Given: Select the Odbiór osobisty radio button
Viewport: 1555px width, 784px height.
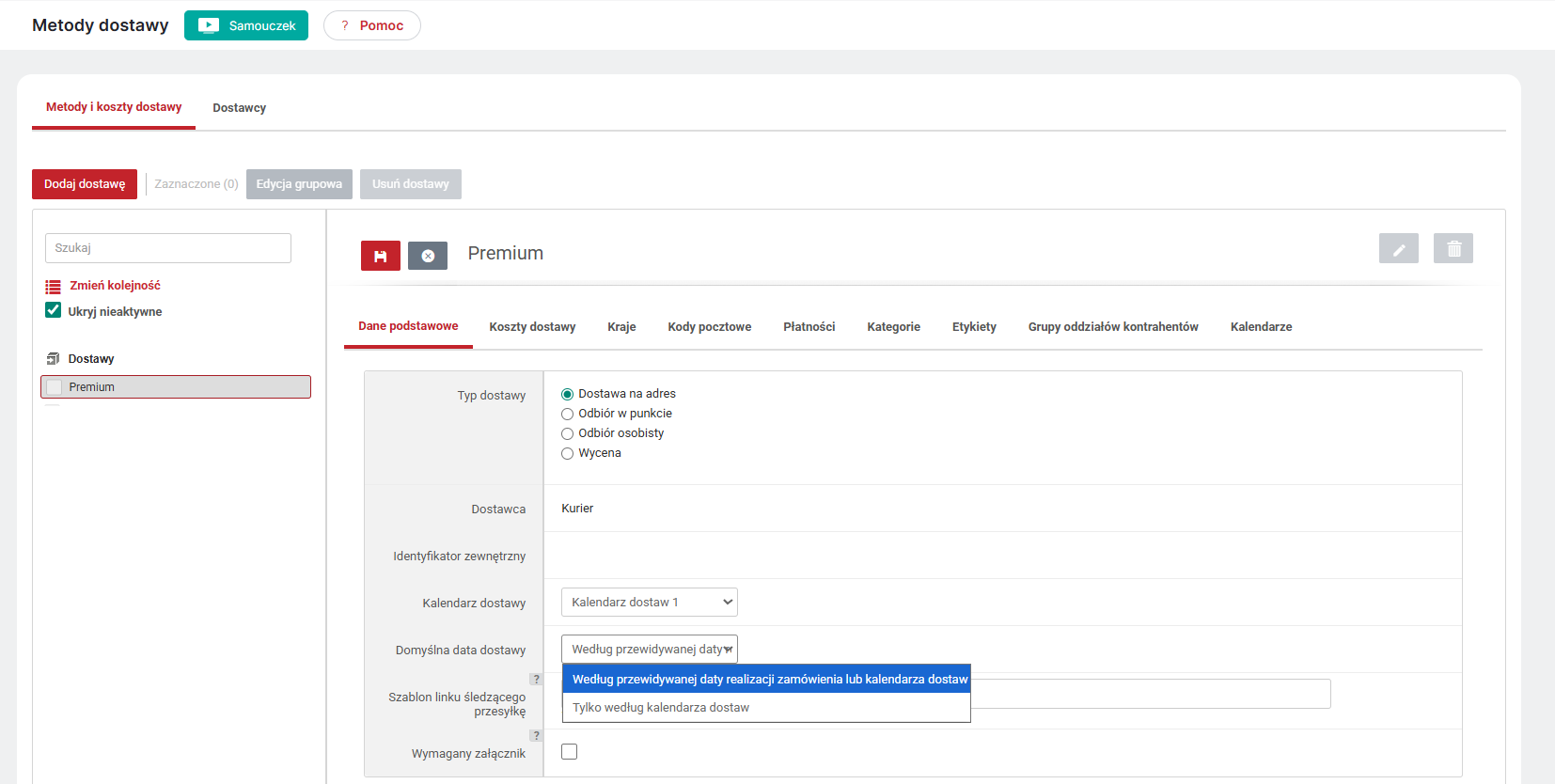Looking at the screenshot, I should click(x=567, y=433).
